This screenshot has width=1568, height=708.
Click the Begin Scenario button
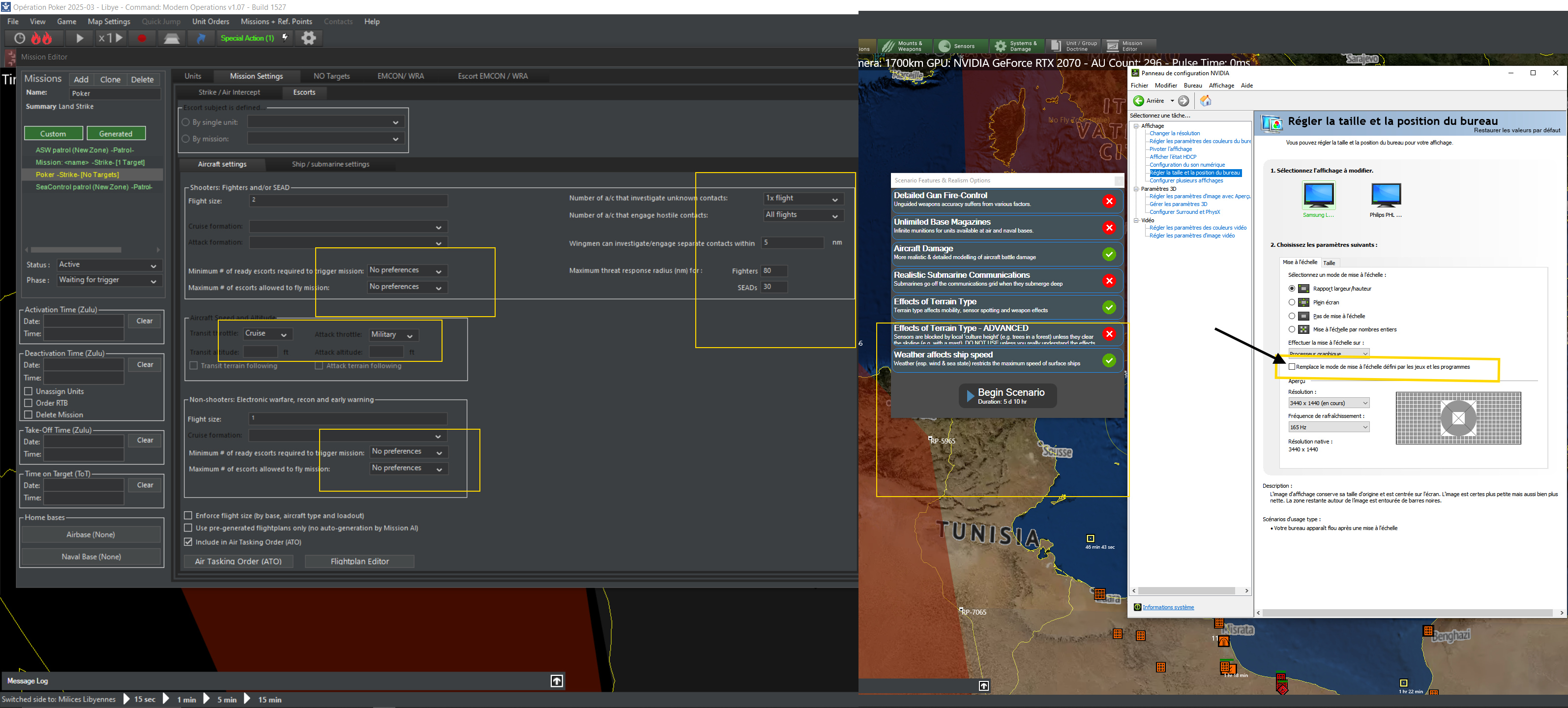1007,396
